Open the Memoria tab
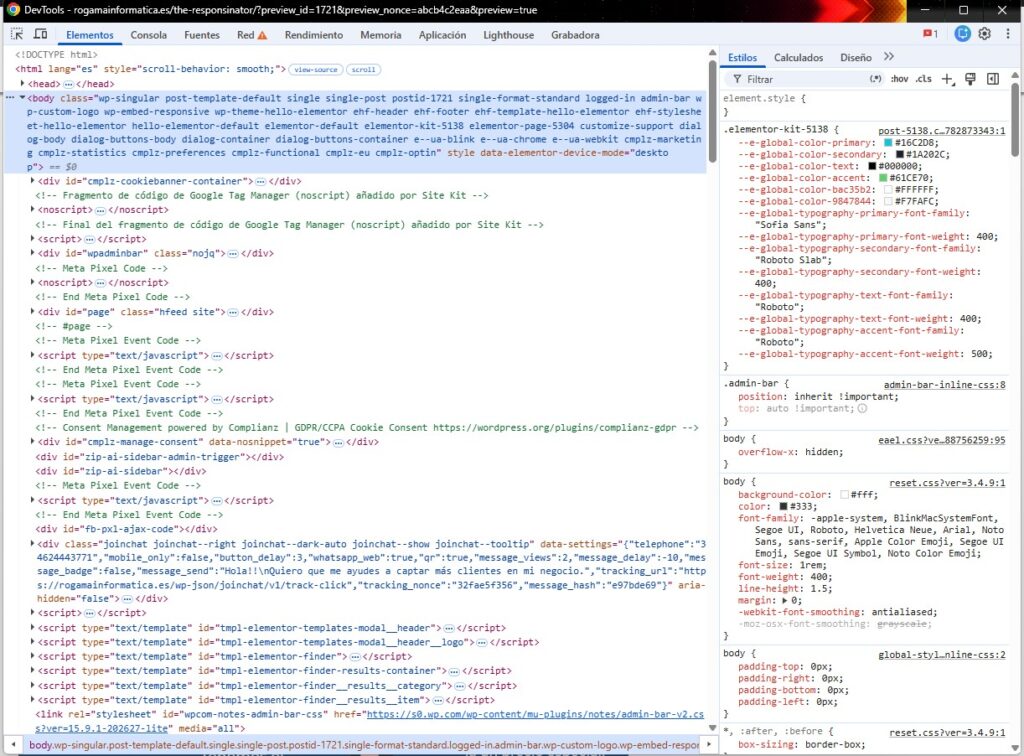 (381, 35)
